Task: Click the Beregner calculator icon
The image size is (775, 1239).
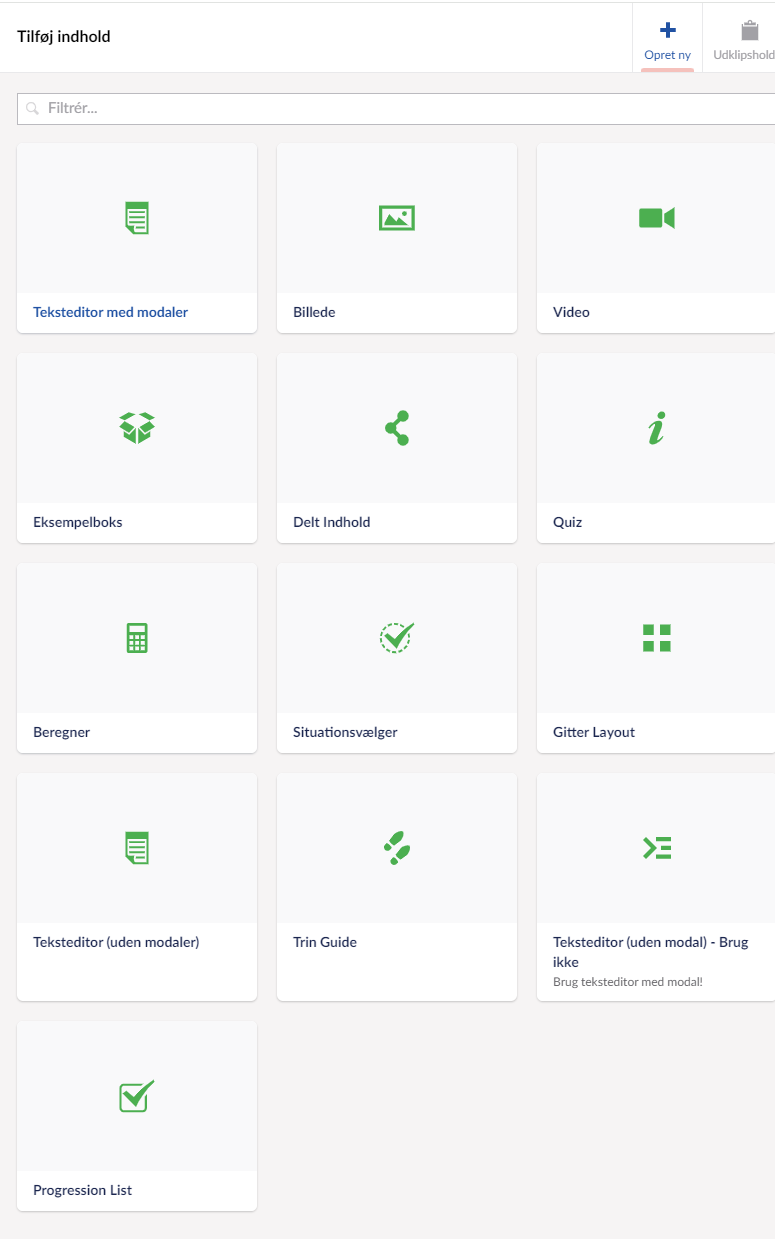Action: (137, 638)
